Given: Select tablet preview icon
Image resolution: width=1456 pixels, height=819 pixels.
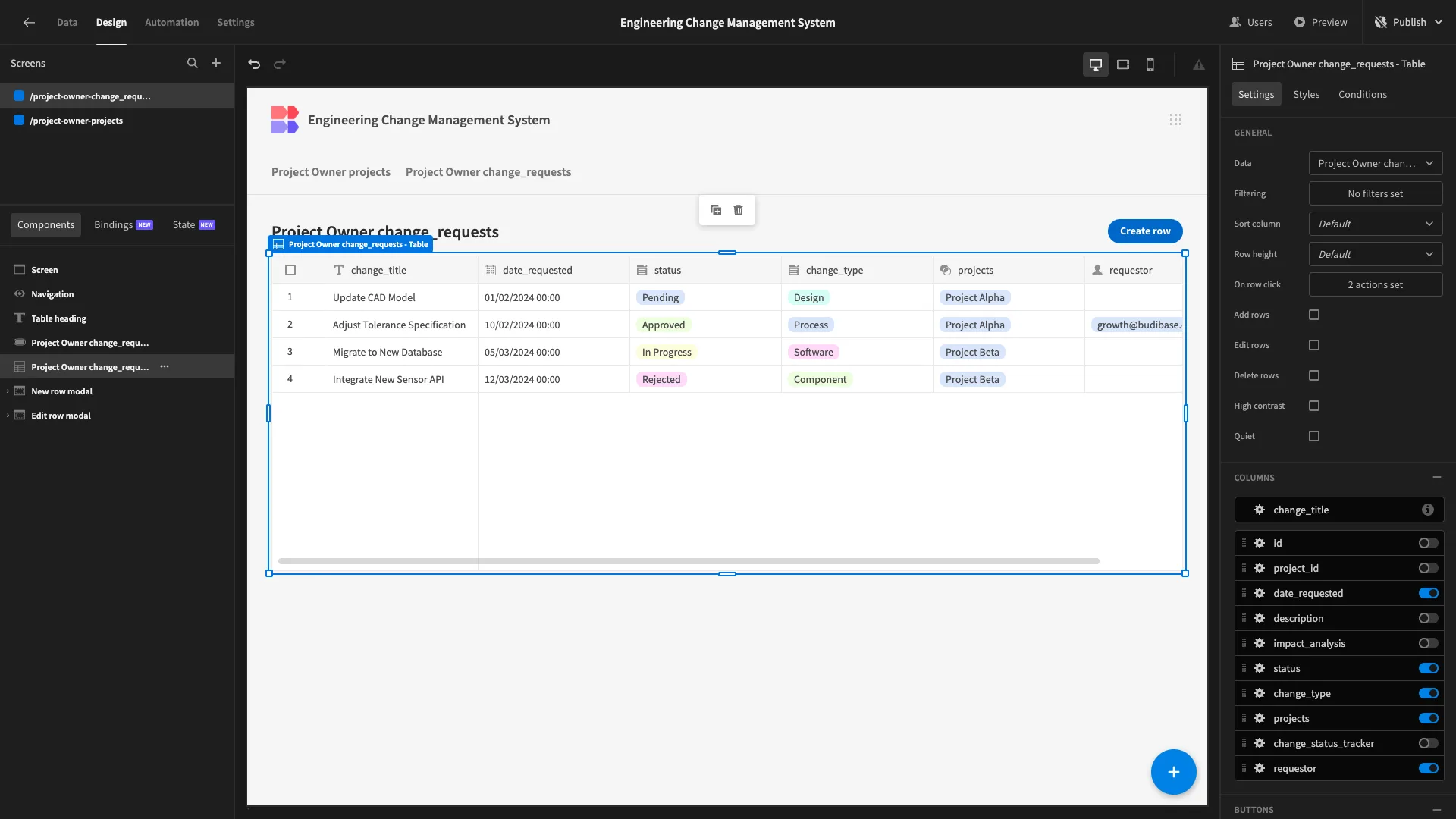Looking at the screenshot, I should (1123, 64).
